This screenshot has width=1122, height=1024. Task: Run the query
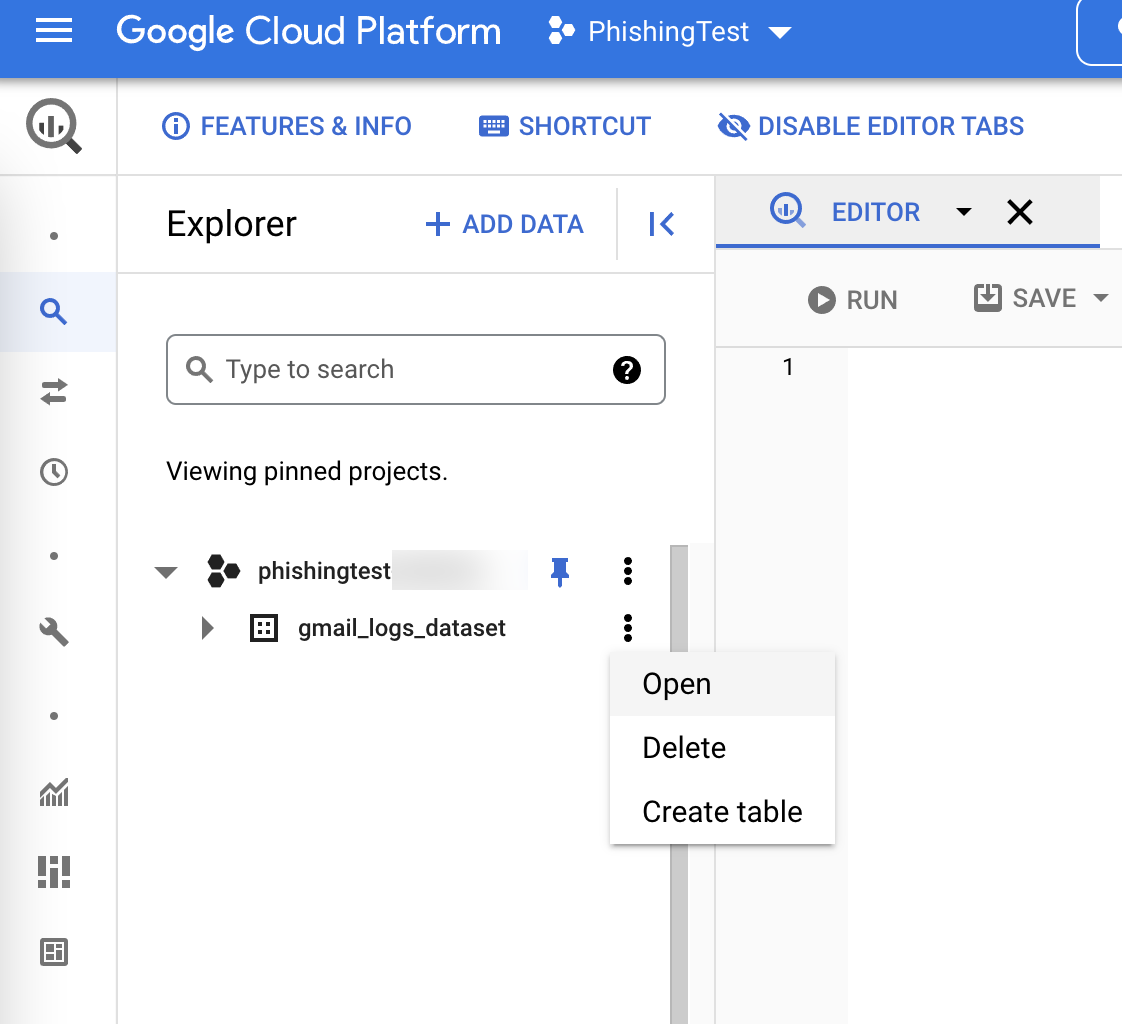(852, 300)
